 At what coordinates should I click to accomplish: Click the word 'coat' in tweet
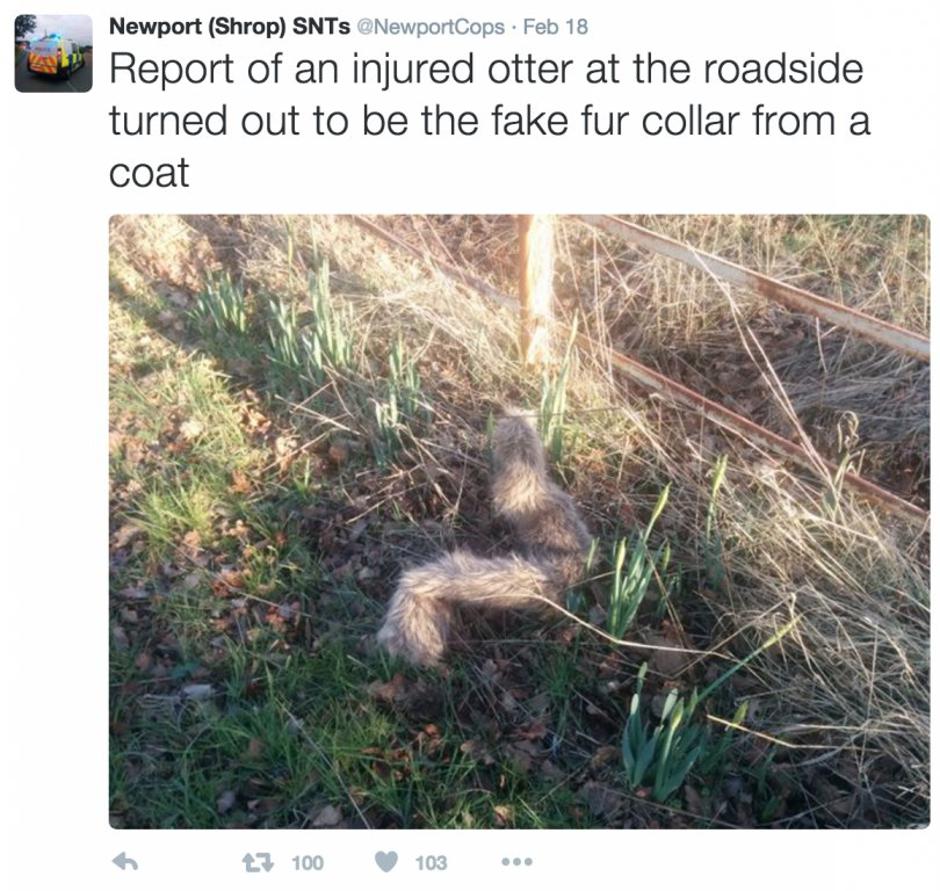click(x=149, y=173)
